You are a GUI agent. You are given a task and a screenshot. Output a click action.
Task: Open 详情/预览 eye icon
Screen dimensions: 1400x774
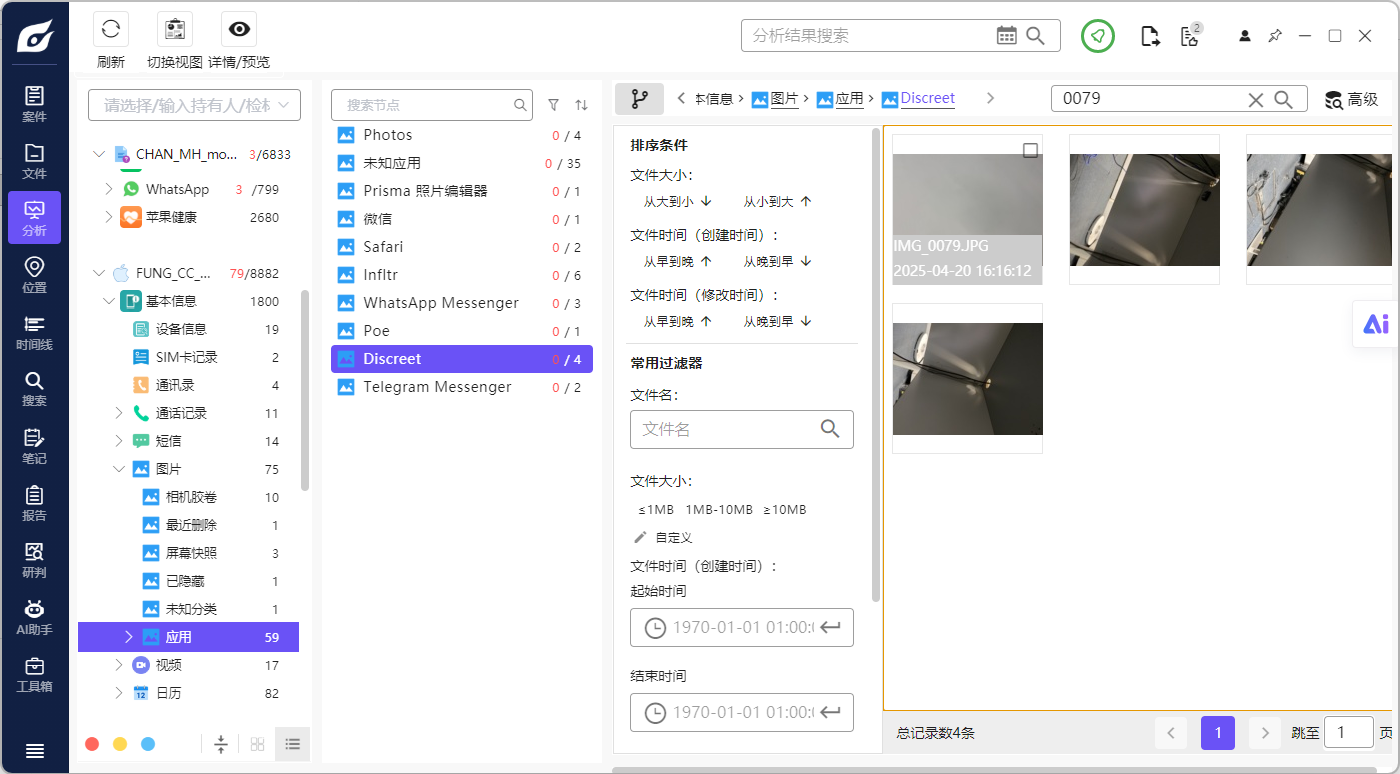coord(239,29)
